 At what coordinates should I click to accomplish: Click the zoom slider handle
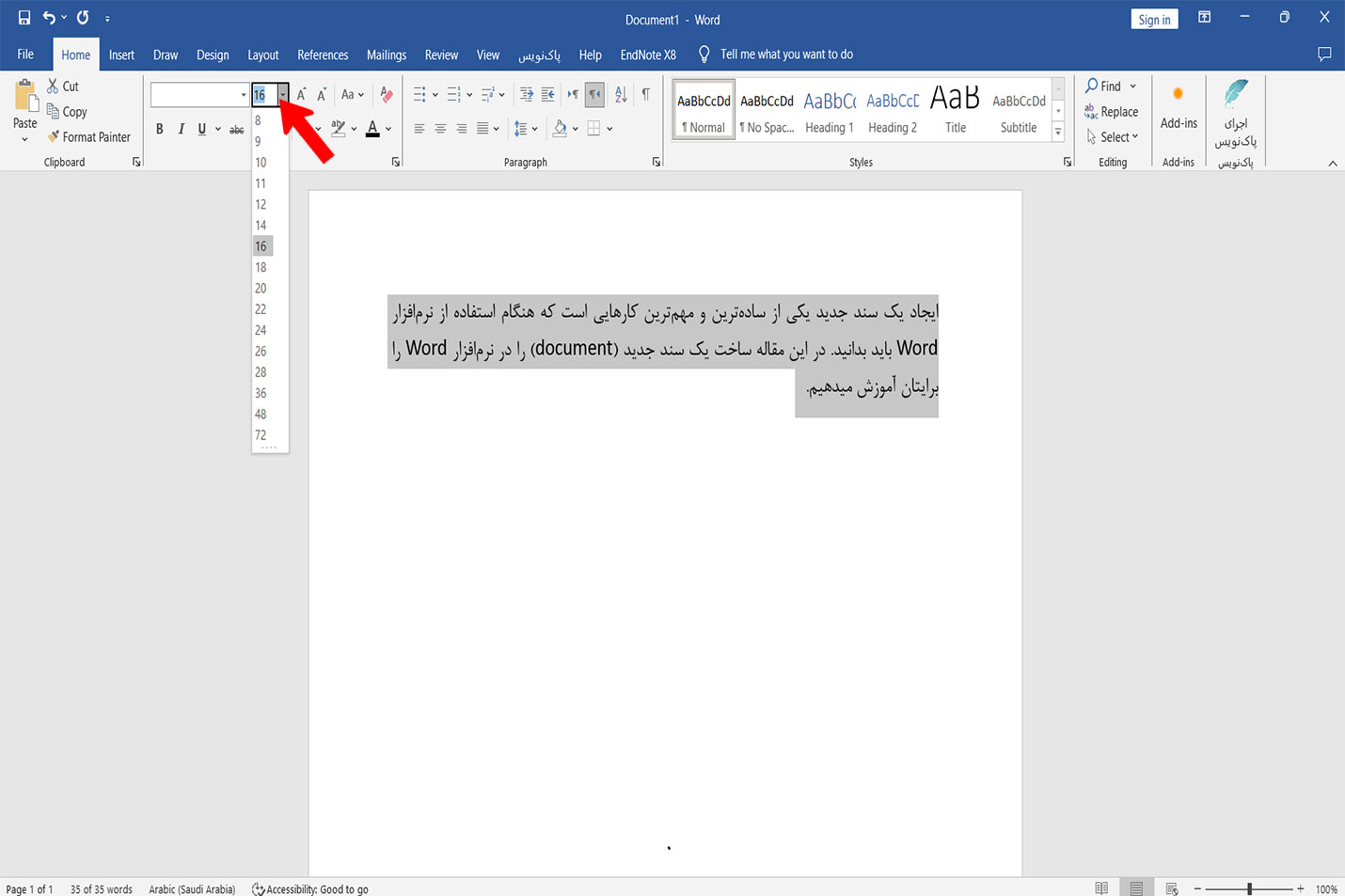click(1249, 888)
